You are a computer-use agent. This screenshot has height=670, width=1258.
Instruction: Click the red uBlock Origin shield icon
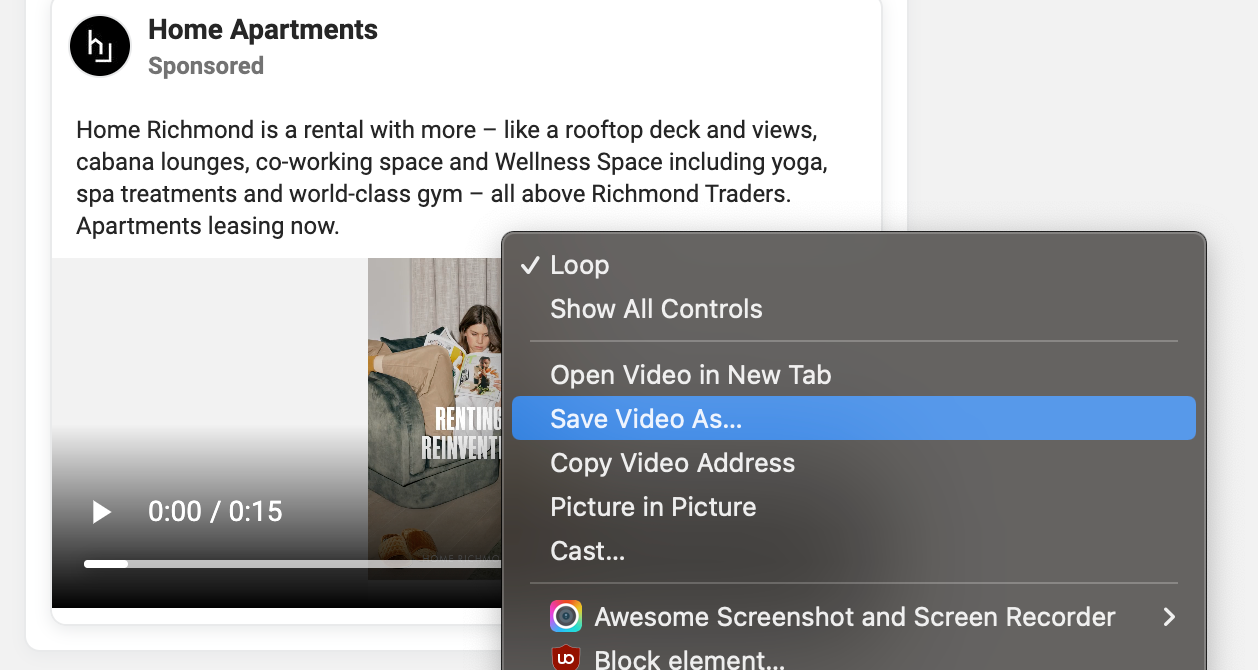pyautogui.click(x=566, y=658)
